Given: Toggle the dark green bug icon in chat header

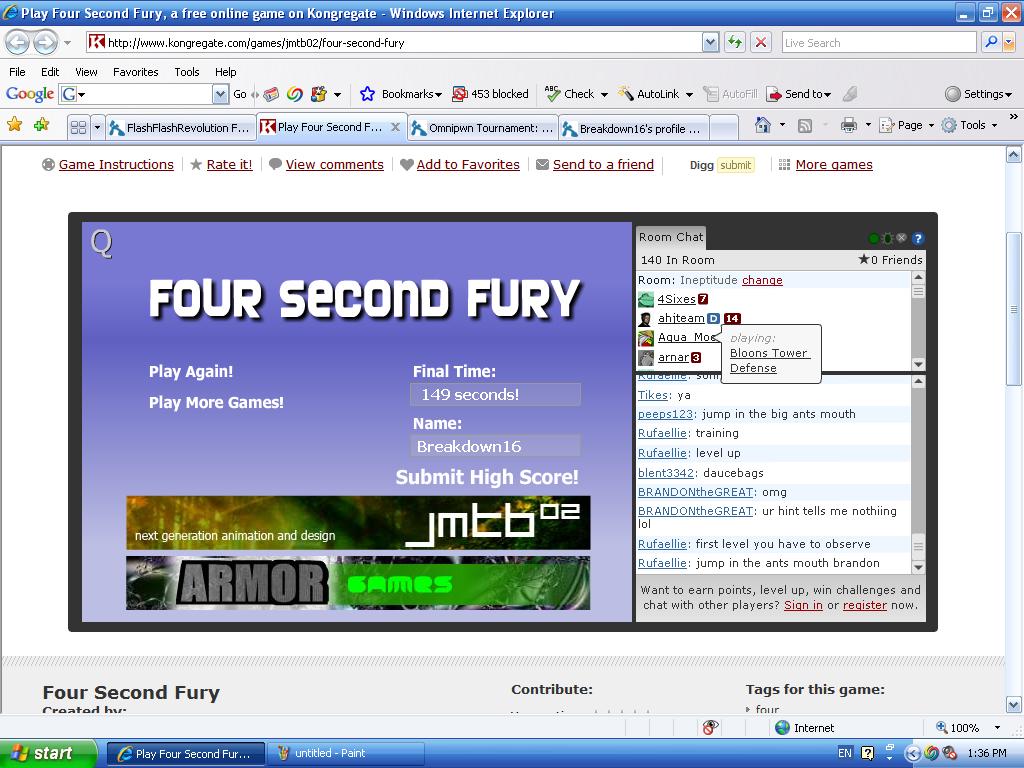Looking at the screenshot, I should [x=888, y=238].
